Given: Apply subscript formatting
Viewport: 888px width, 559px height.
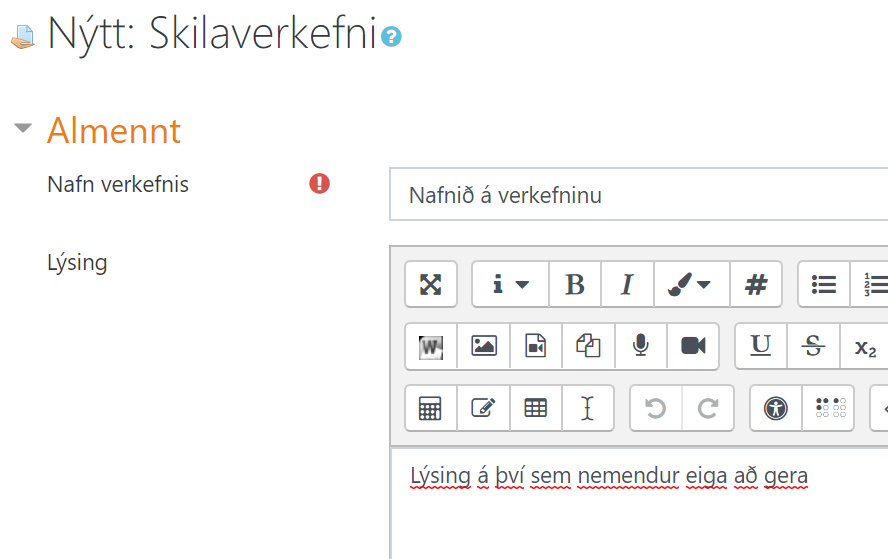Looking at the screenshot, I should tap(865, 346).
